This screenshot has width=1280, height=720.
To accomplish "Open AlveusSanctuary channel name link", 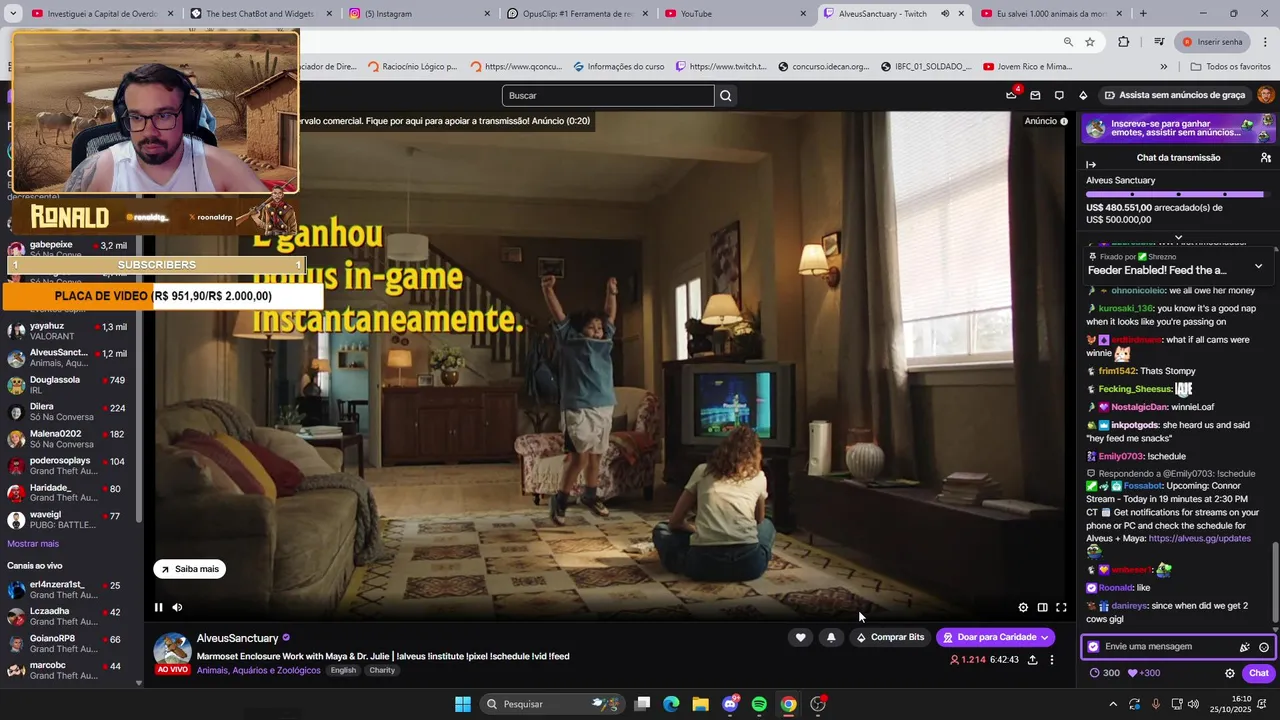I will [237, 638].
